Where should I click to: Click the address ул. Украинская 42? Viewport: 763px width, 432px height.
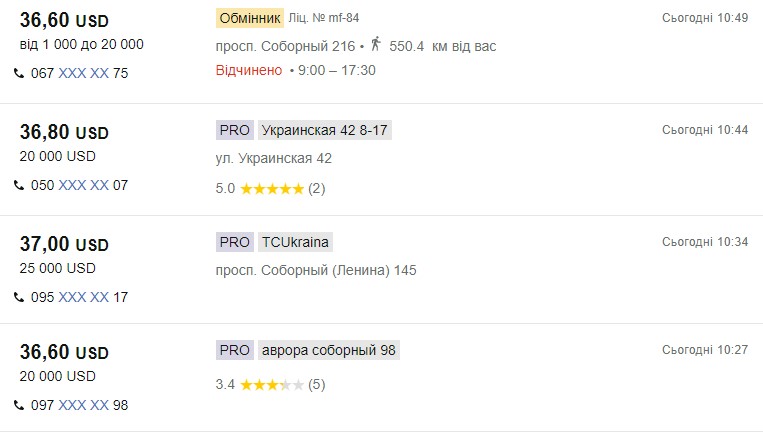273,158
